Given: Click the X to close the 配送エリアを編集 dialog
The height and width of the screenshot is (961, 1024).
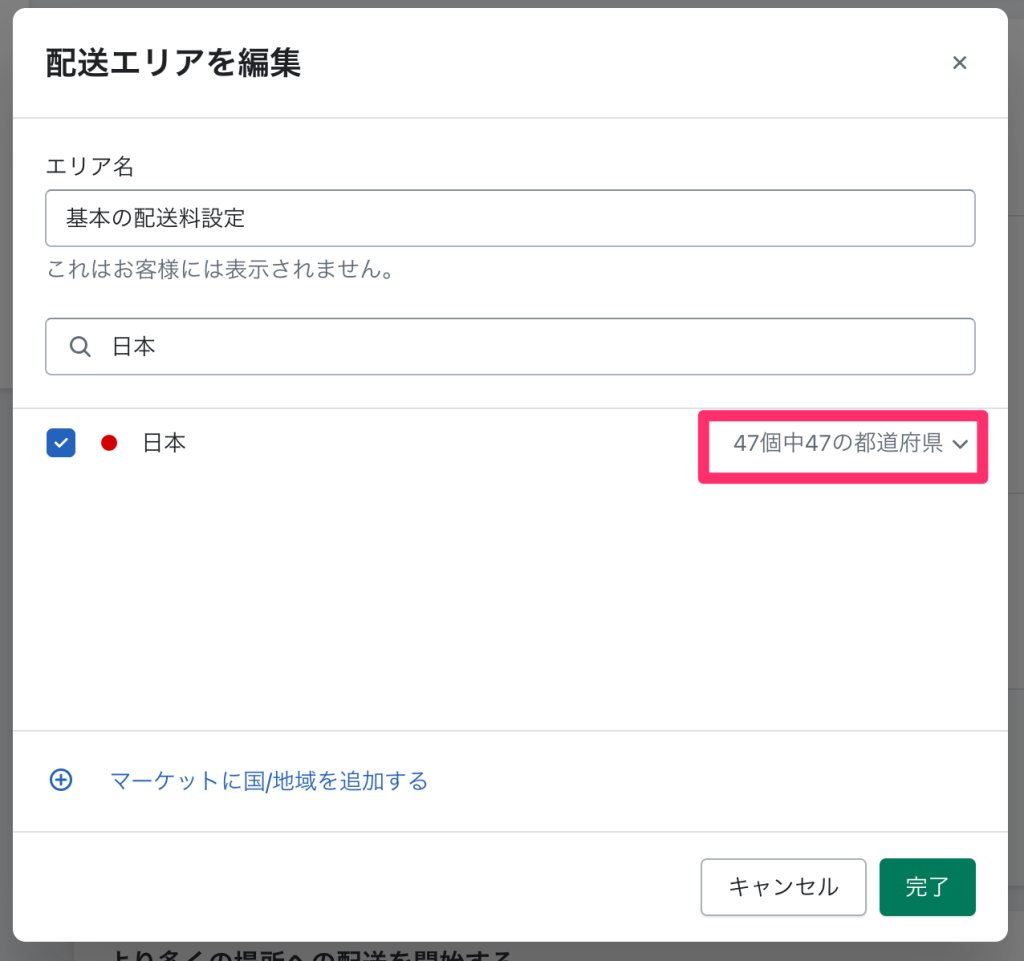Looking at the screenshot, I should (x=959, y=62).
